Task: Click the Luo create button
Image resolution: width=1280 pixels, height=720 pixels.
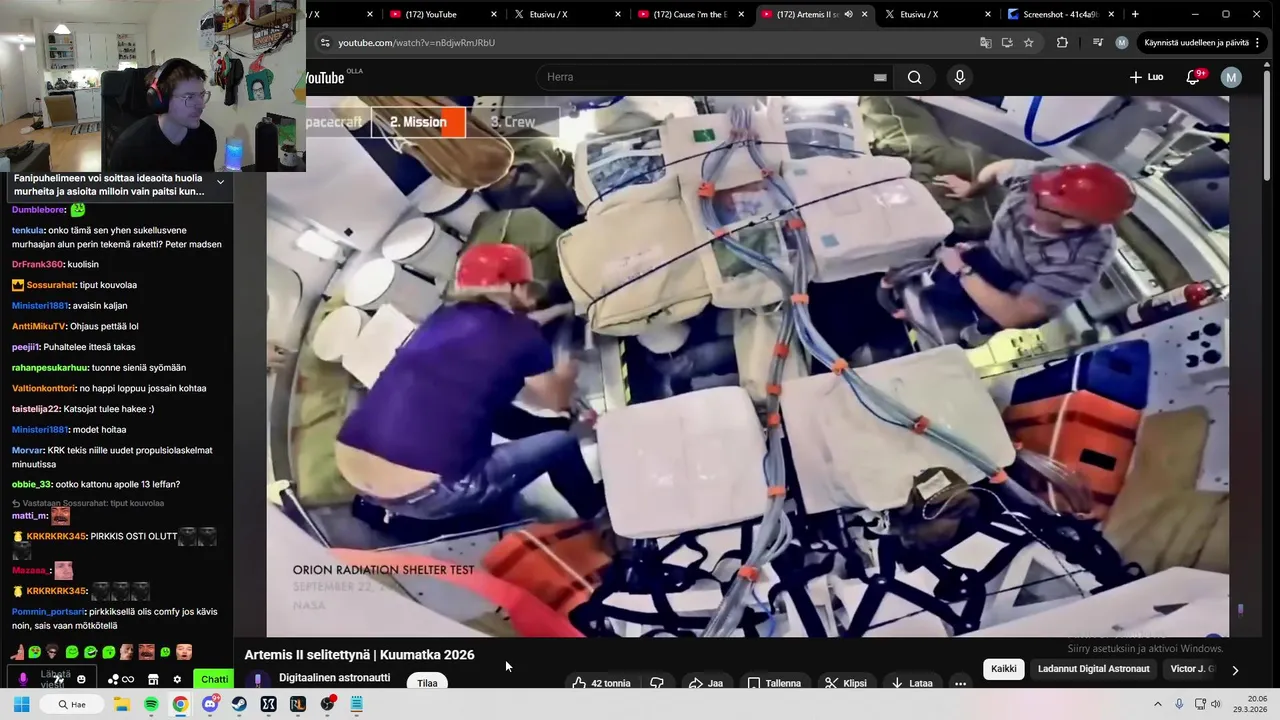Action: tap(1146, 77)
